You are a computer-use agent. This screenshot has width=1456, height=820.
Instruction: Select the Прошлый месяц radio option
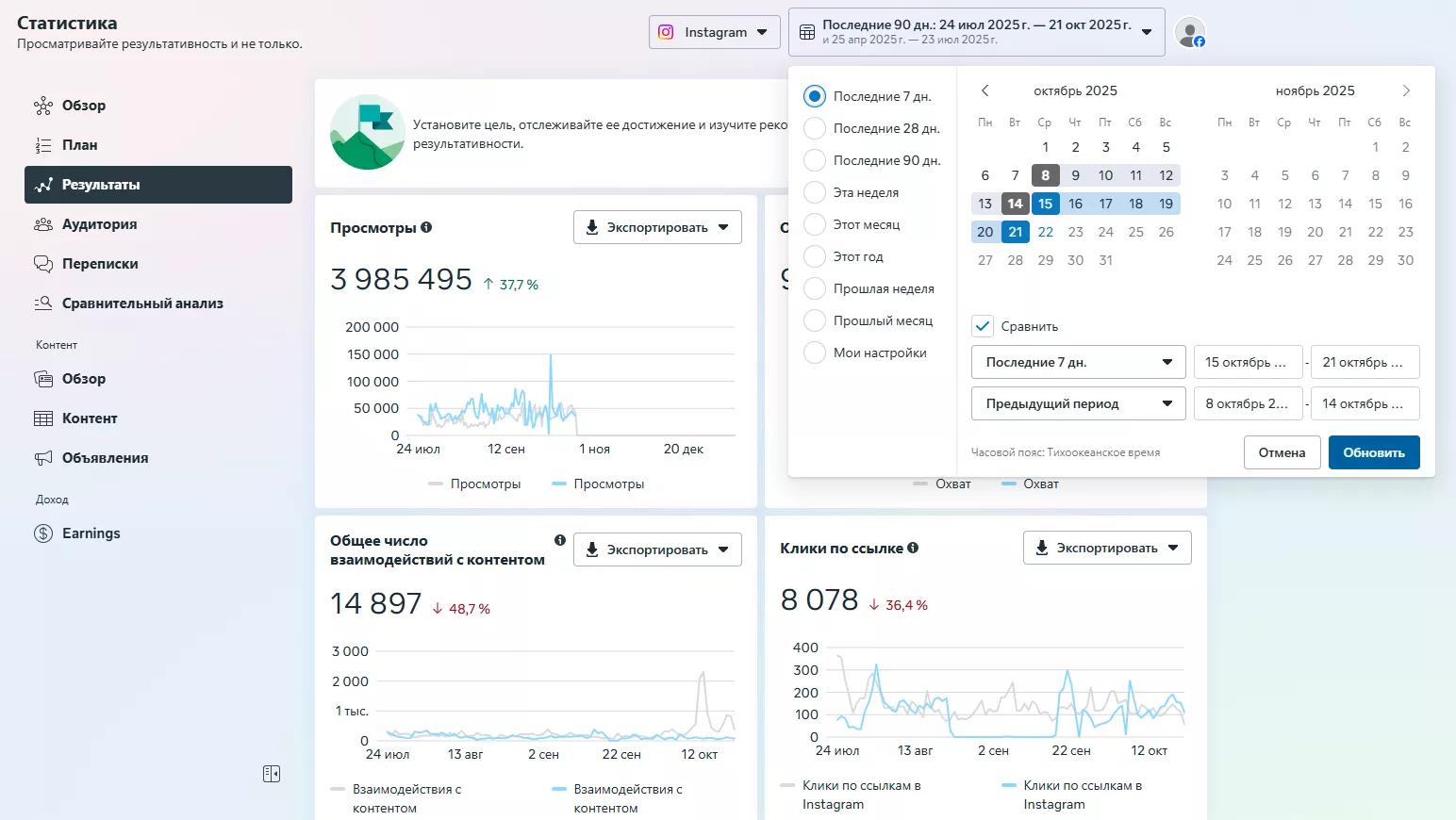coord(815,320)
